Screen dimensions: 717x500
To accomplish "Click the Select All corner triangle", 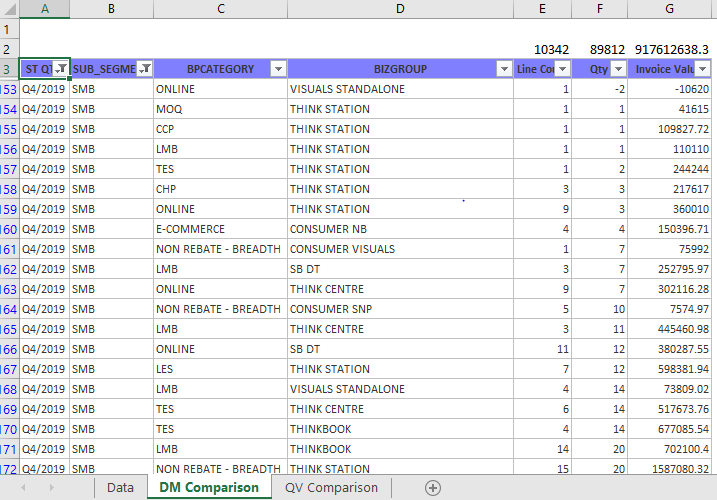I will pyautogui.click(x=9, y=9).
